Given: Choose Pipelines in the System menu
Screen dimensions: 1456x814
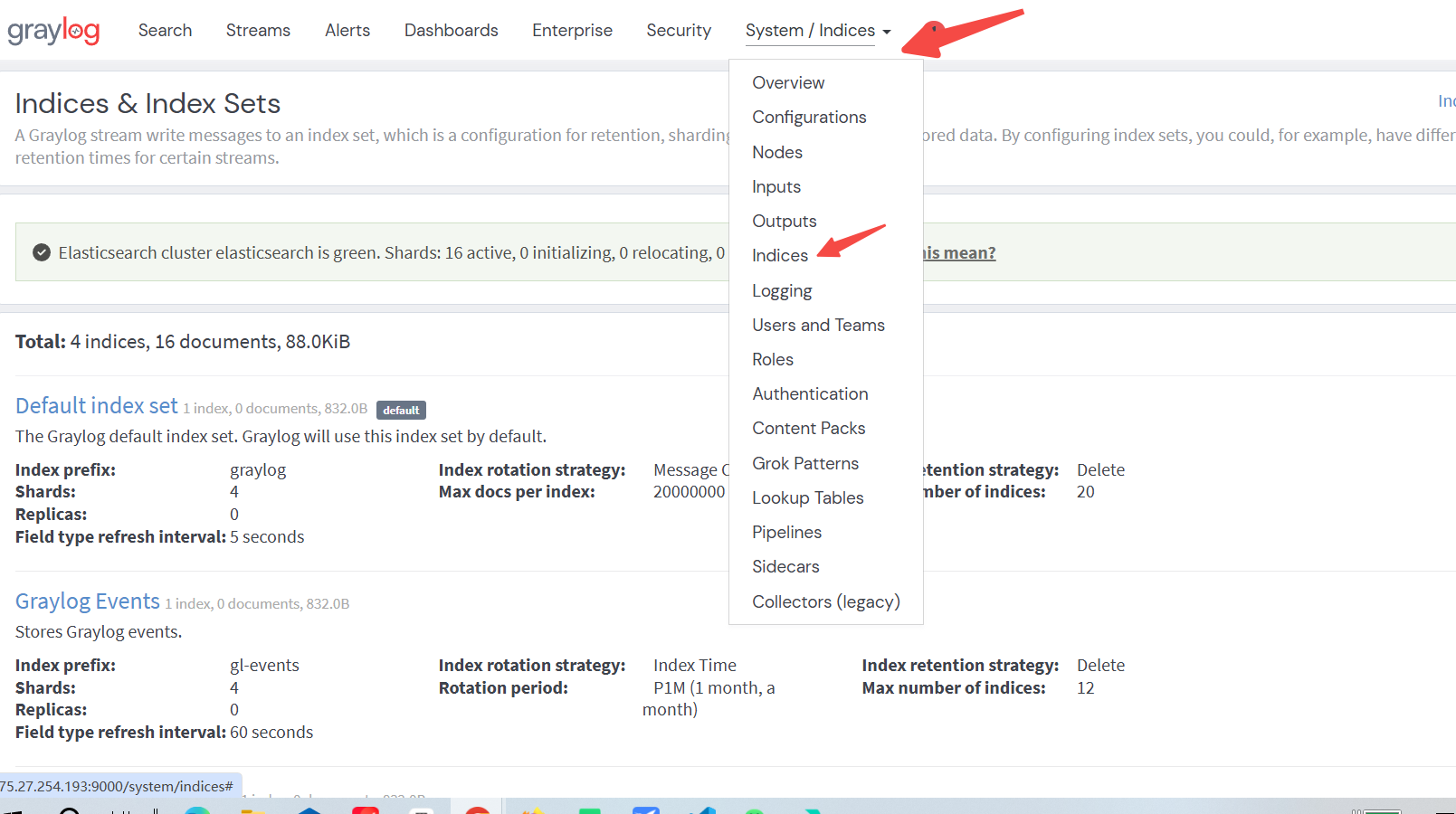Looking at the screenshot, I should coord(787,532).
